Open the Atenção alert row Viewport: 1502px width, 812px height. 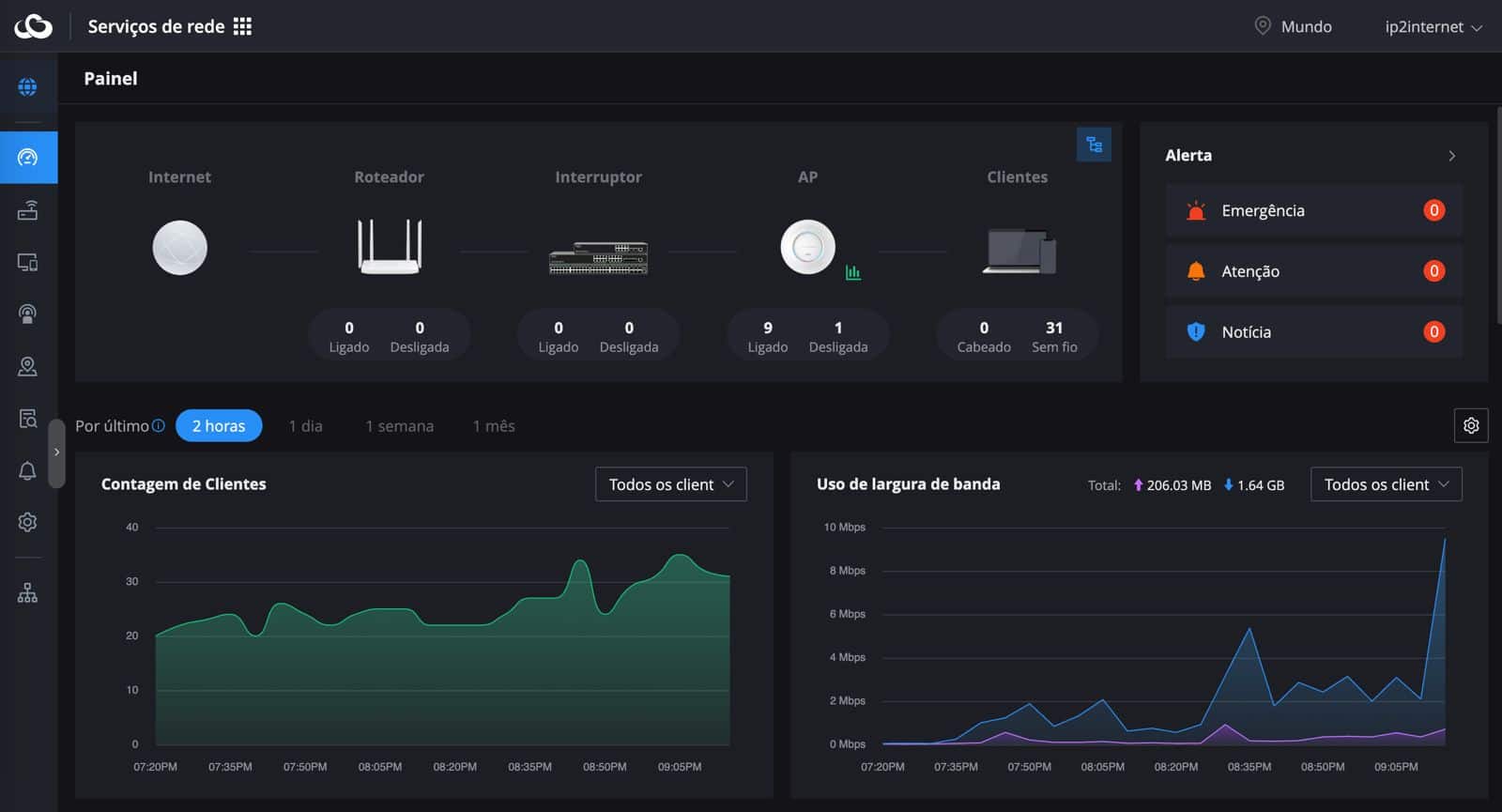coord(1314,271)
